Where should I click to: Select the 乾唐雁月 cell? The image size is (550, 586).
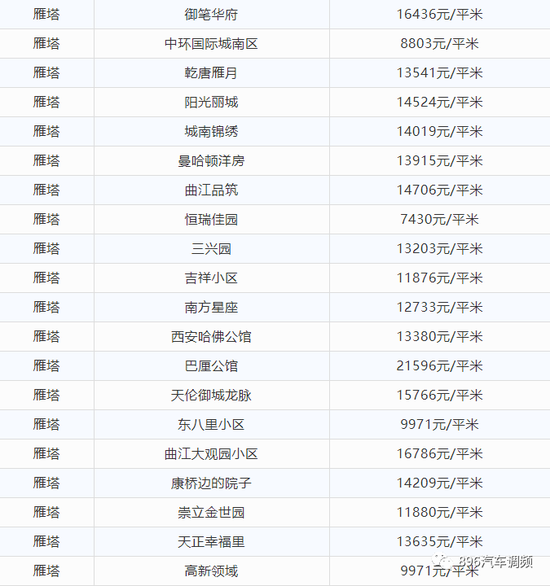211,73
